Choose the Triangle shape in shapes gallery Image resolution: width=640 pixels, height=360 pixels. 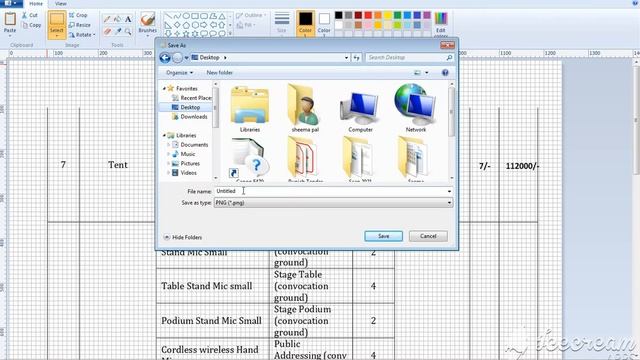click(x=222, y=16)
